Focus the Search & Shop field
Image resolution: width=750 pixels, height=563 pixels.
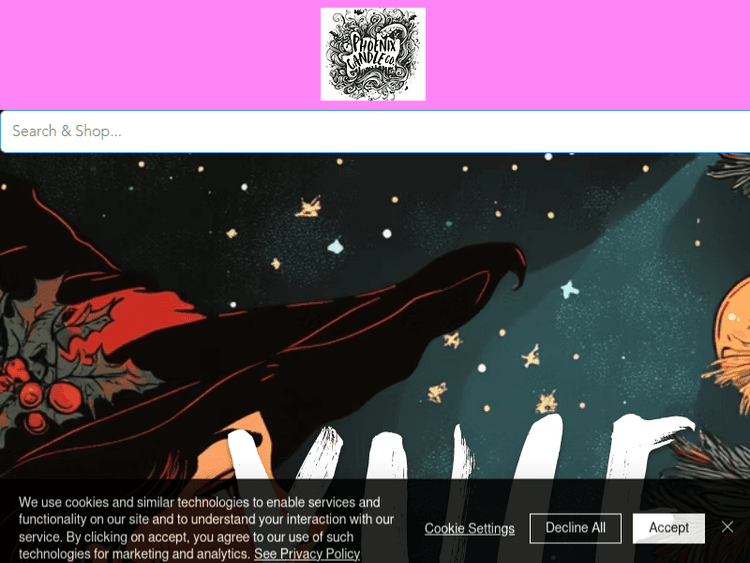pyautogui.click(x=375, y=132)
